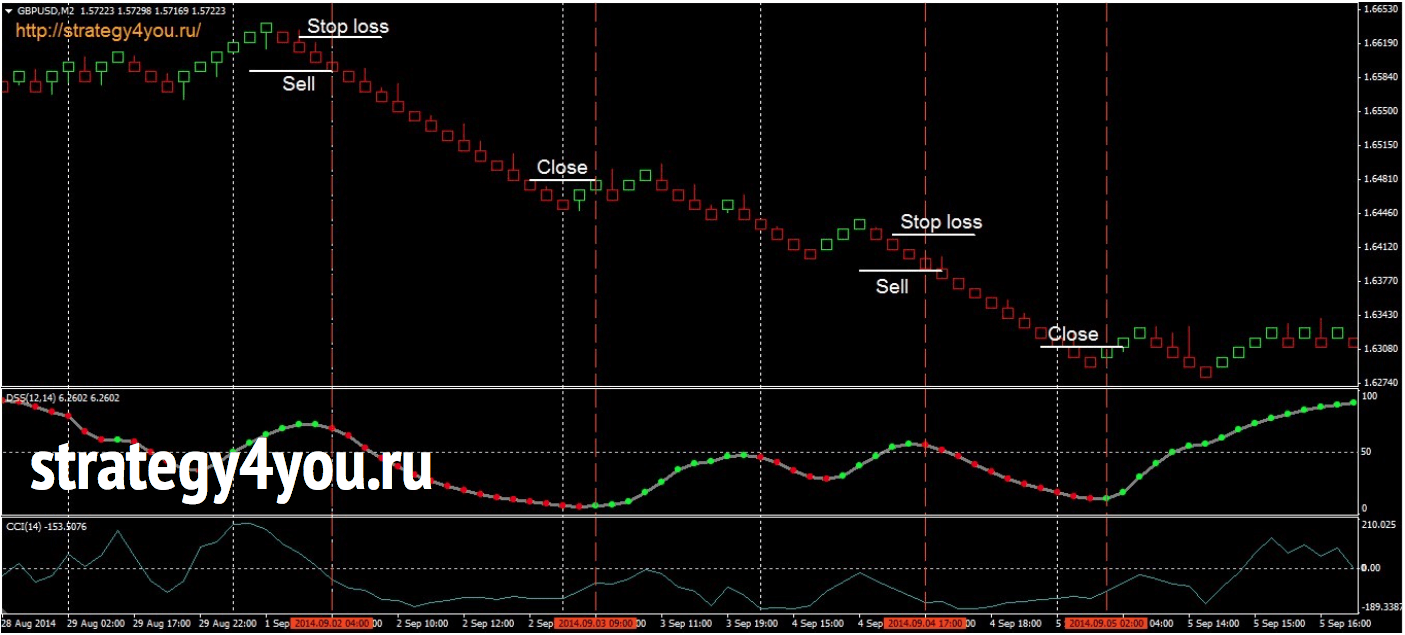Select the 2014.09.05 02:00 time marker
This screenshot has width=1405, height=635.
tap(1107, 623)
